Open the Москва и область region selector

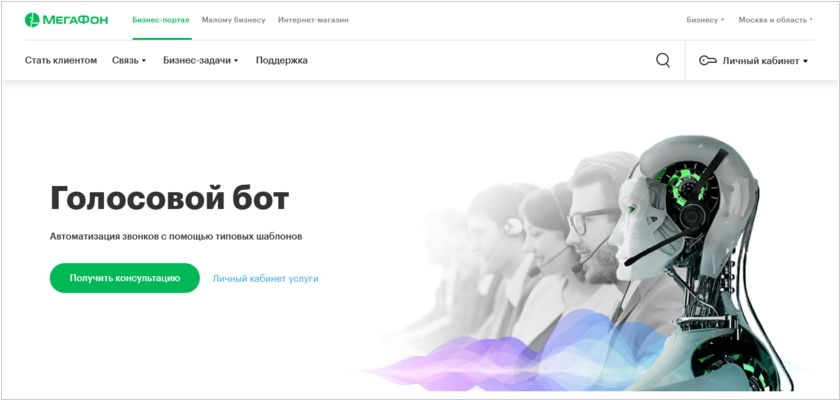point(775,20)
